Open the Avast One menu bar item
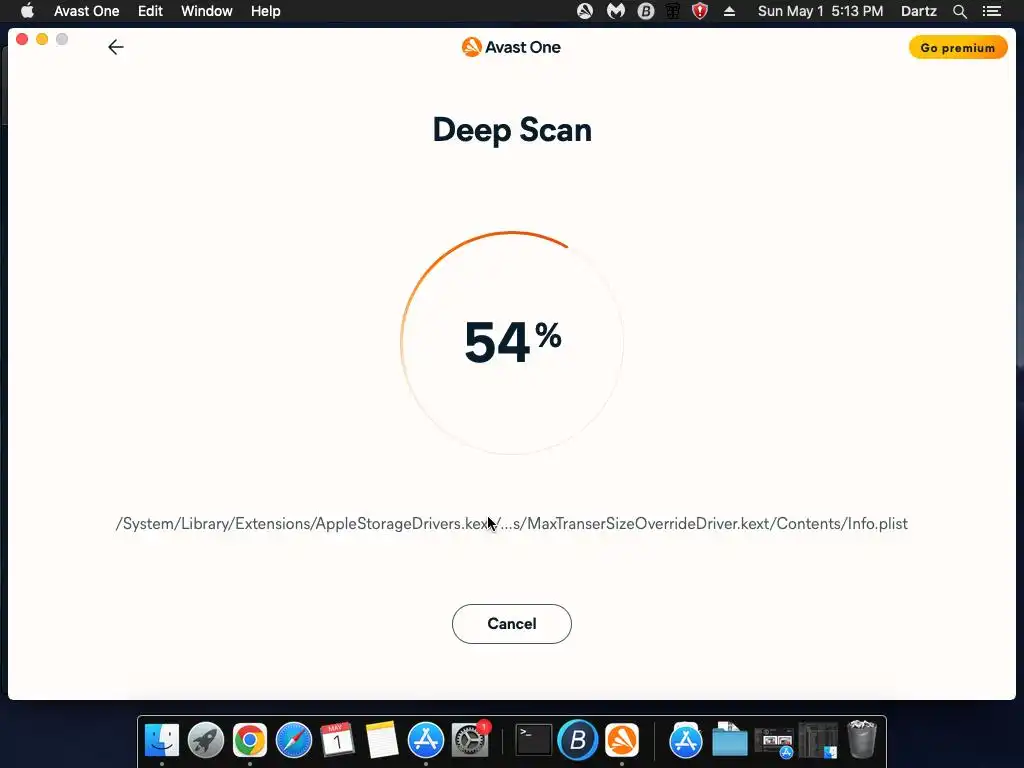1024x768 pixels. [x=86, y=11]
